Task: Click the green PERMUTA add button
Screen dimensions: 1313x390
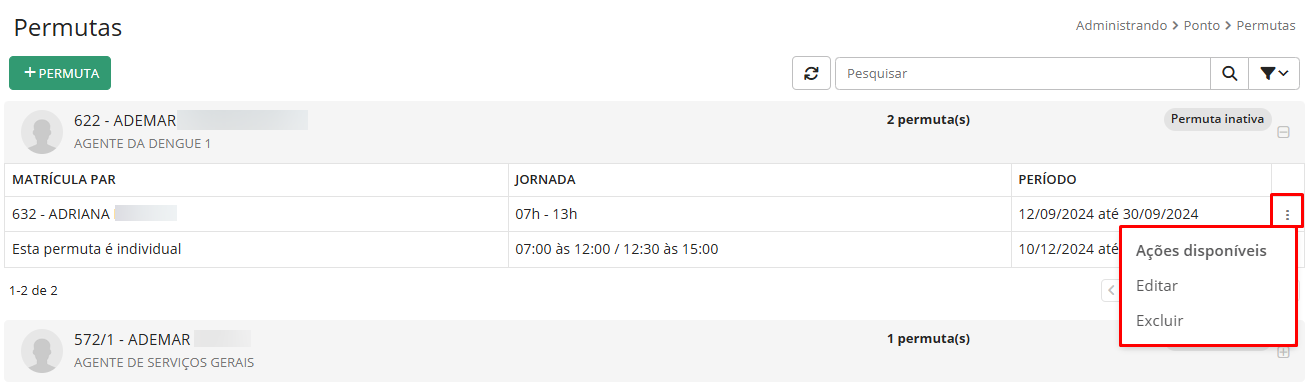Action: pos(60,73)
